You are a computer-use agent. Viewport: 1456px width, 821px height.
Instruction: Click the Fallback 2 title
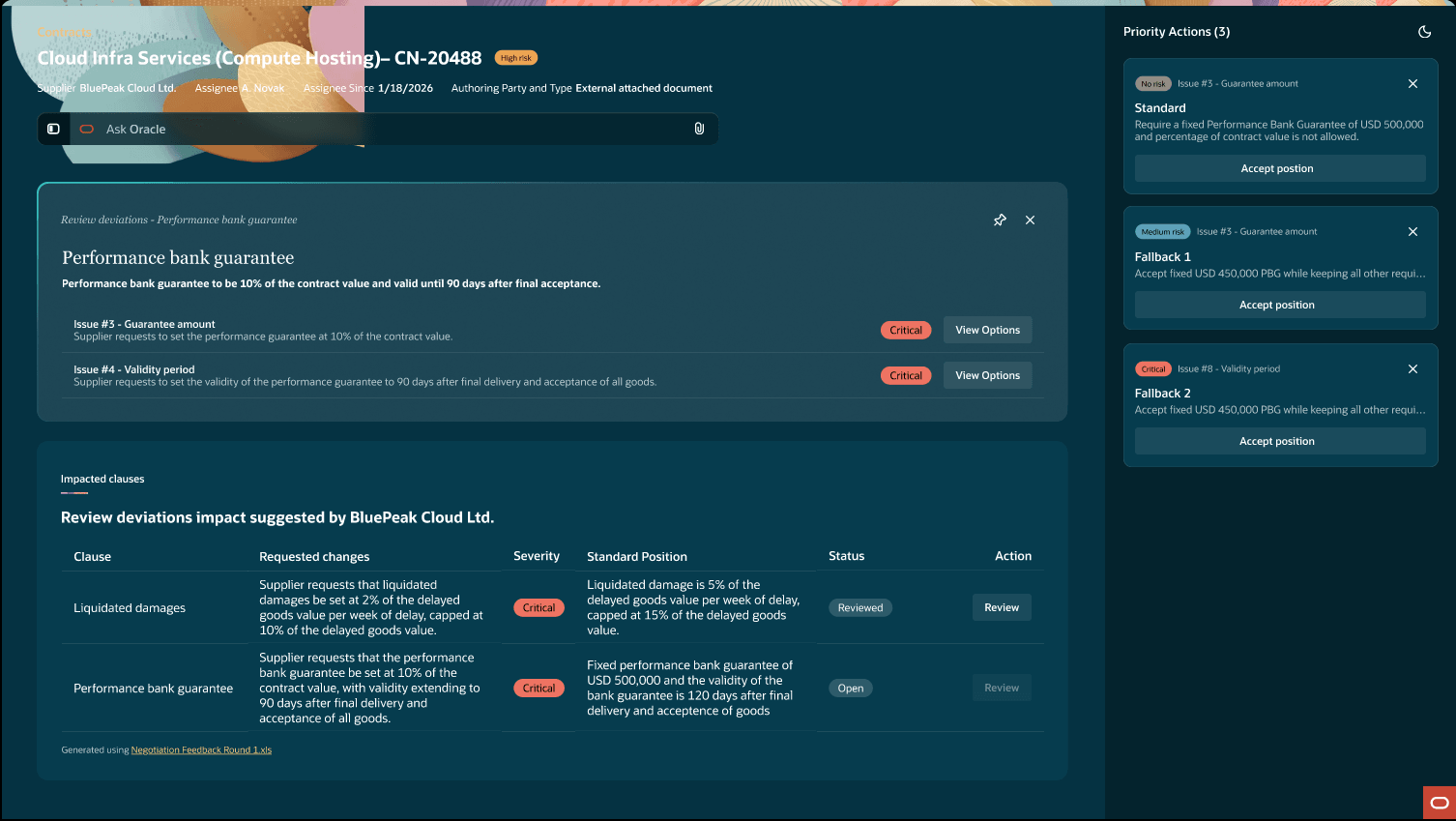pos(1162,394)
